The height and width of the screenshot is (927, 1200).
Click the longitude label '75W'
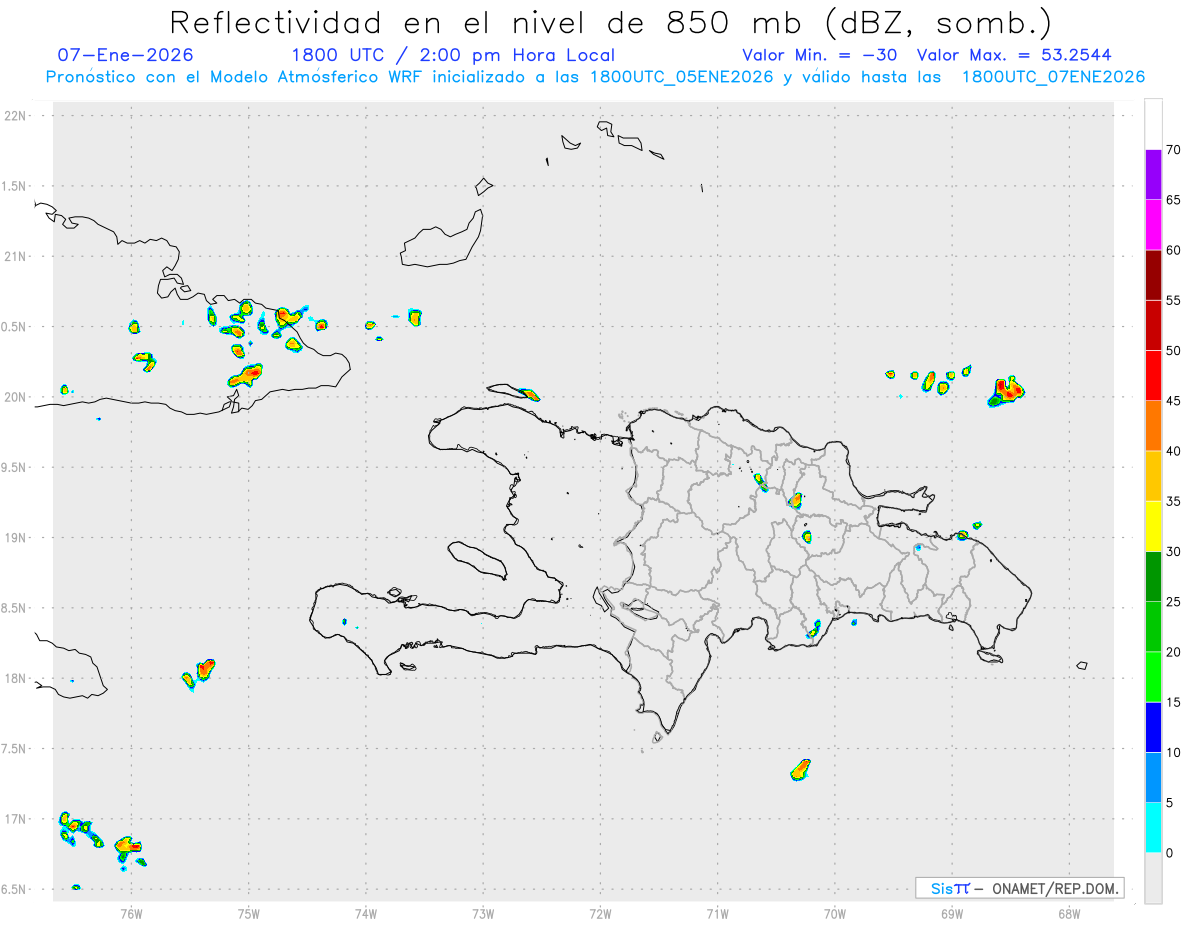point(249,912)
